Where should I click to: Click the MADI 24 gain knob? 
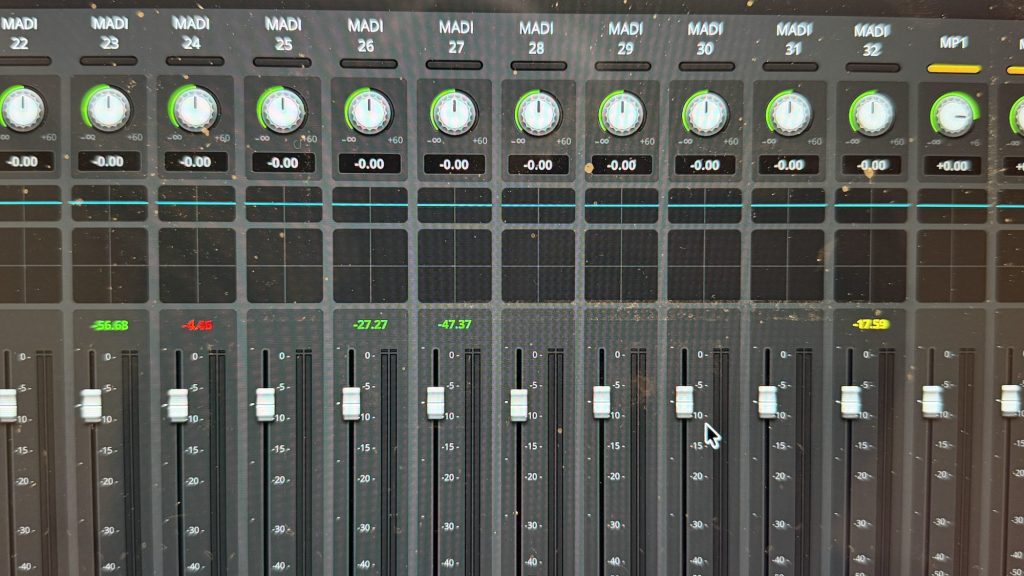pyautogui.click(x=194, y=107)
